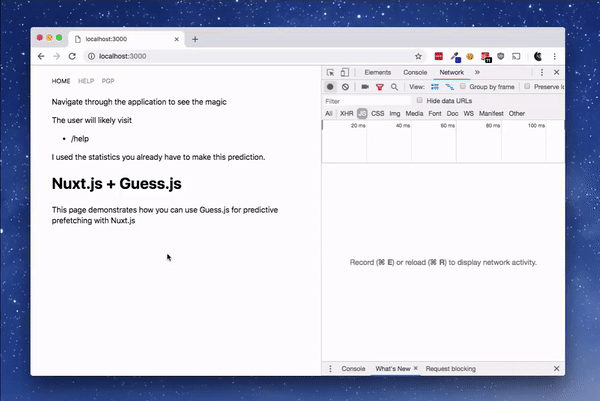This screenshot has width=600, height=401.
Task: Select the What's New drawer tab
Action: pyautogui.click(x=393, y=368)
